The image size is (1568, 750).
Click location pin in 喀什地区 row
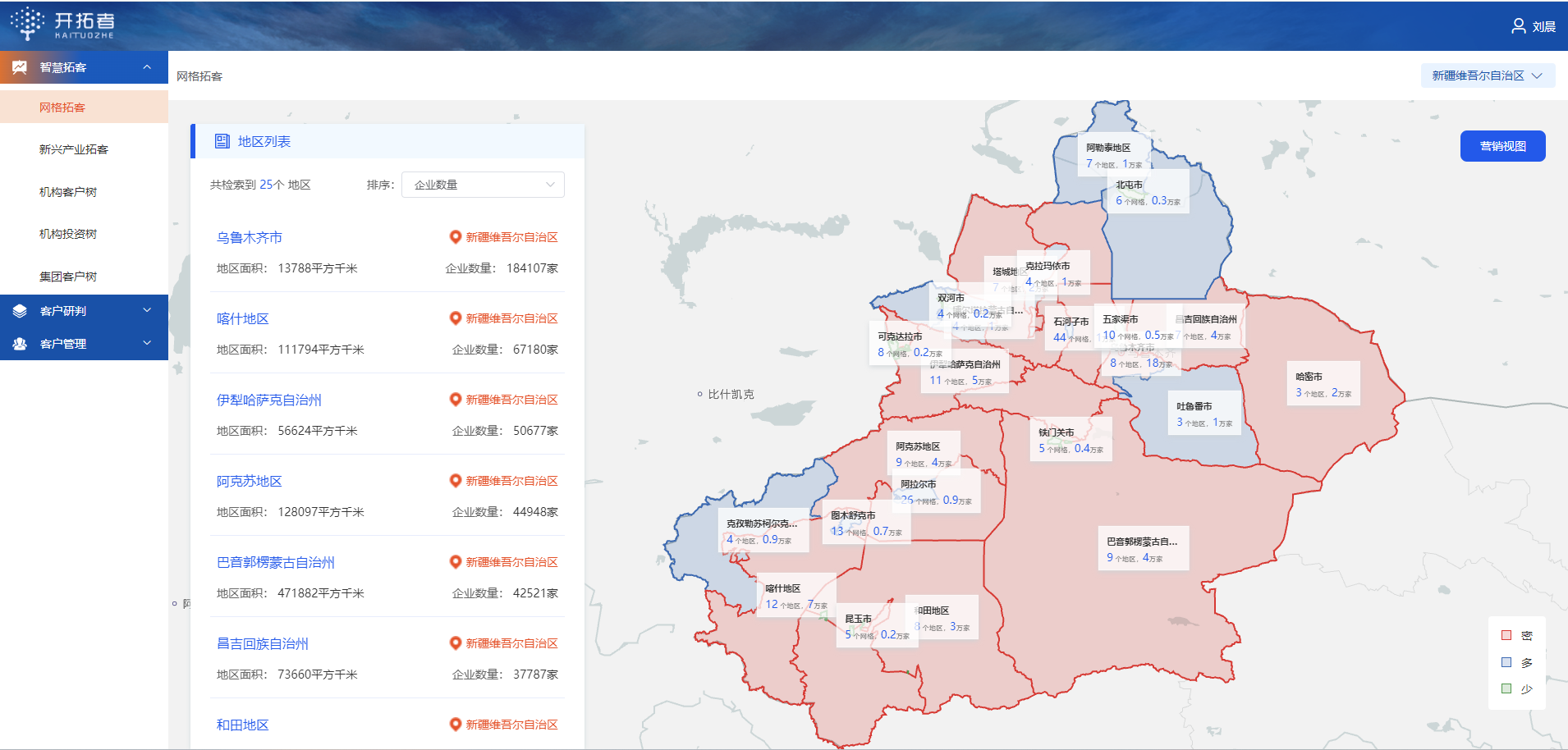(455, 318)
